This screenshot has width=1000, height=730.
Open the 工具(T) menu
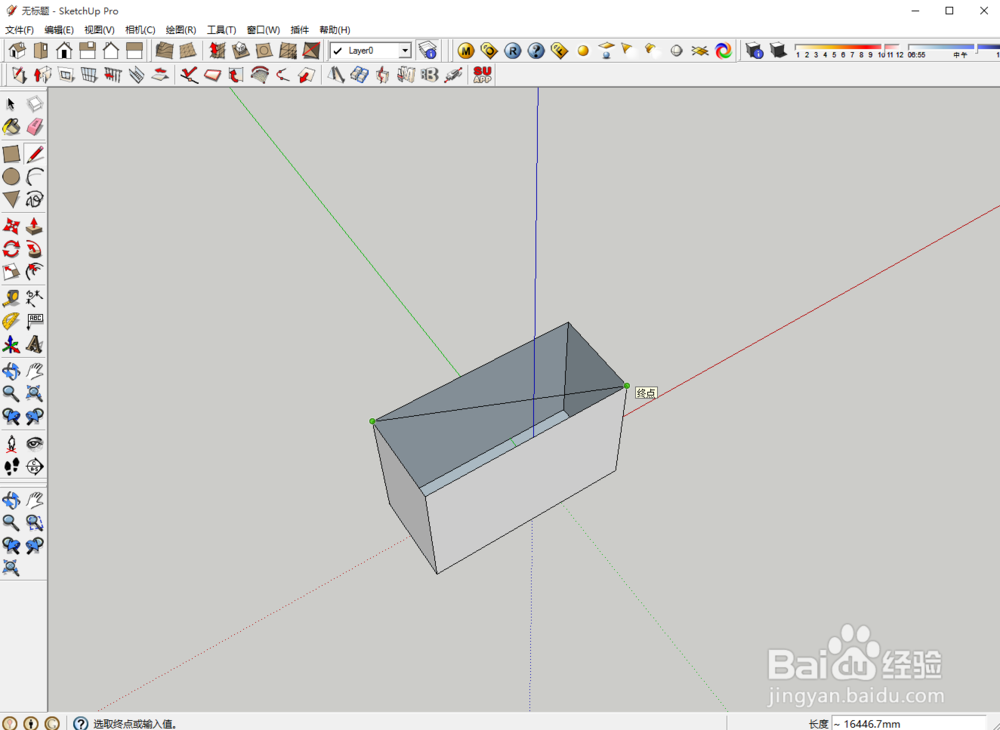tap(221, 30)
